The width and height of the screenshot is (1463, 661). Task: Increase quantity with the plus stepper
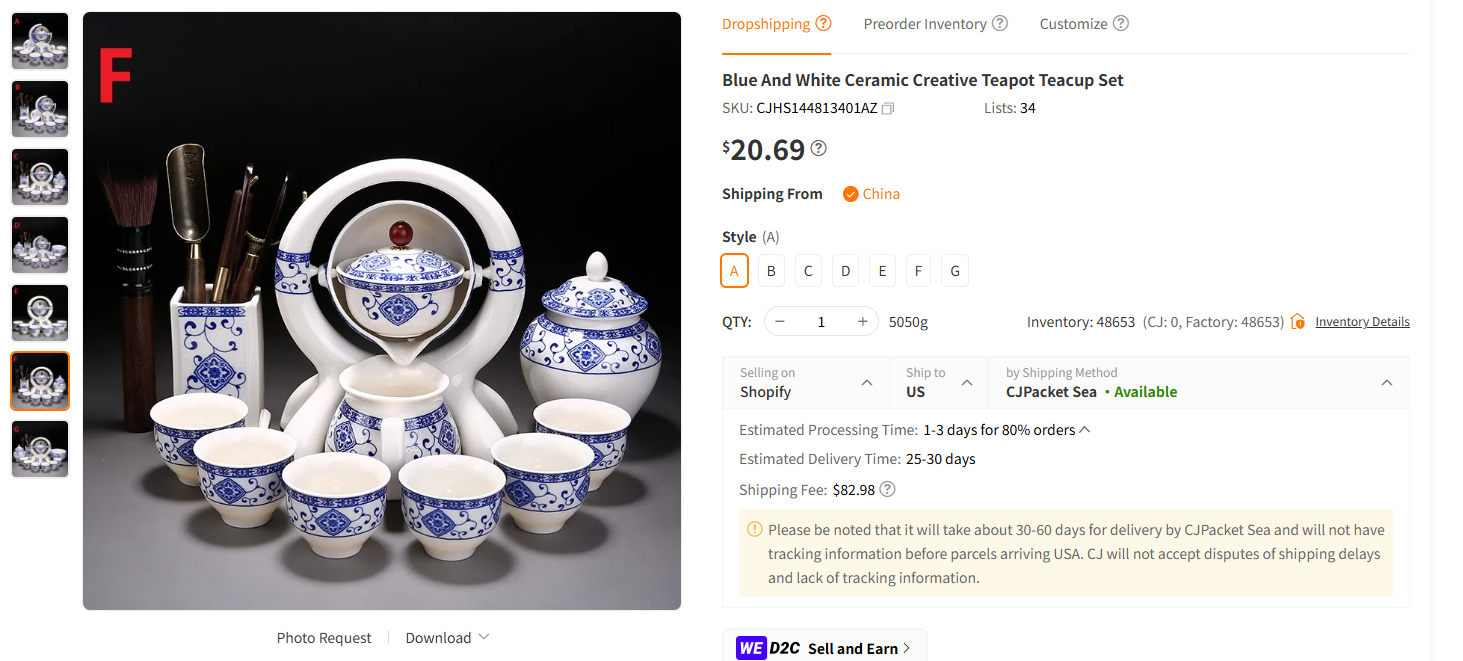[862, 321]
